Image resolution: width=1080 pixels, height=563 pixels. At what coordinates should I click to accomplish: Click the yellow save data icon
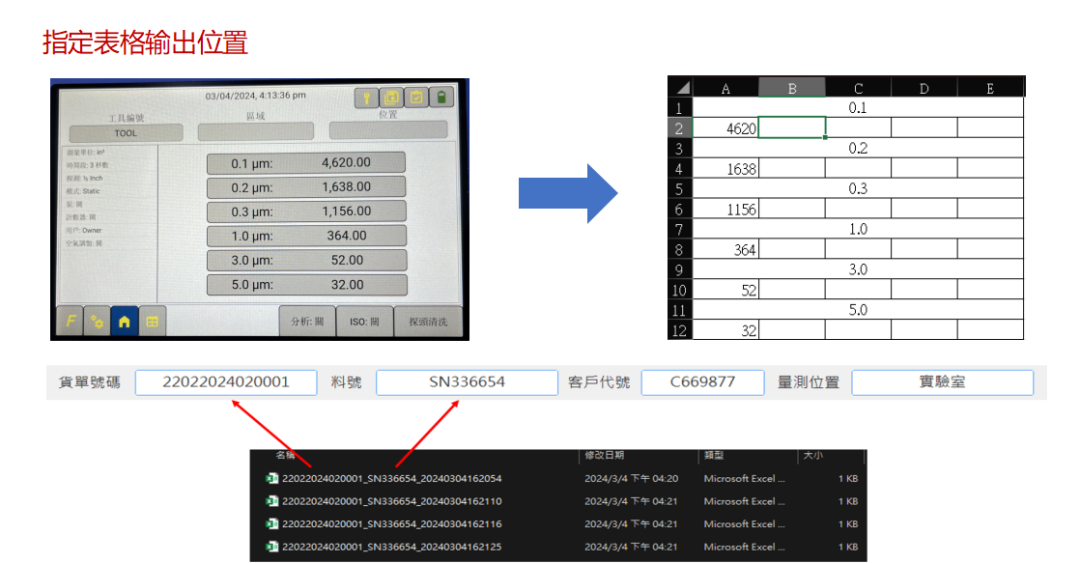(391, 98)
